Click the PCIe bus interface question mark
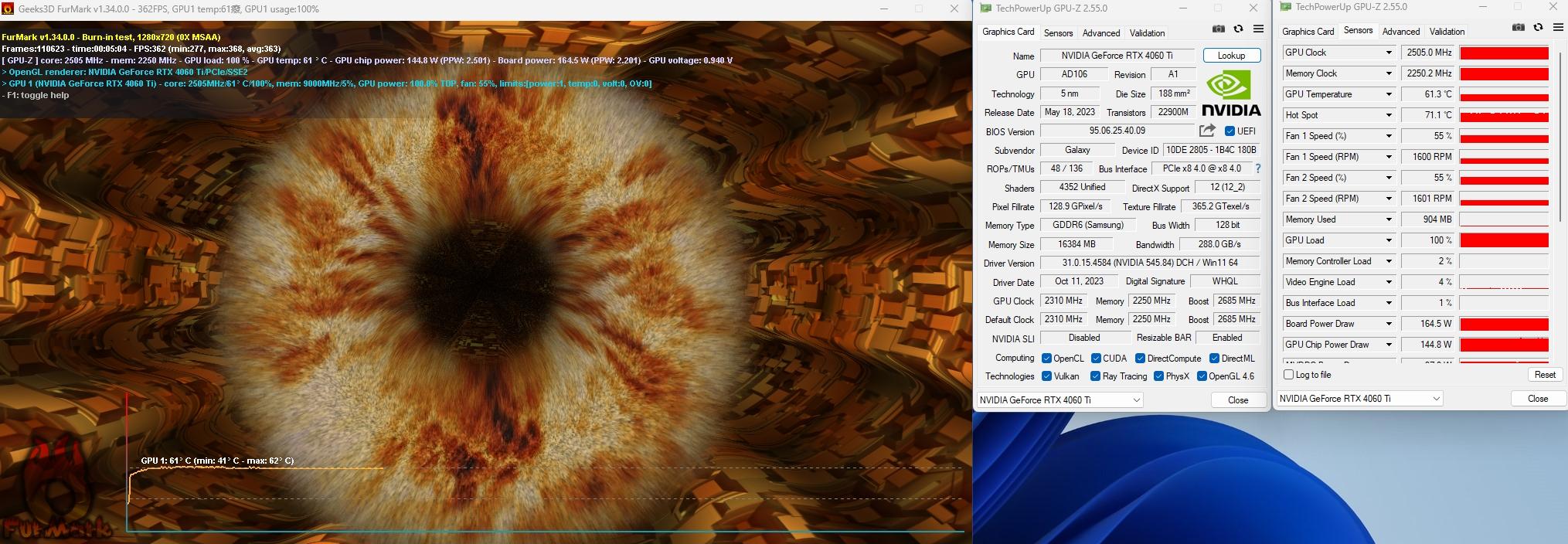 tap(1258, 168)
